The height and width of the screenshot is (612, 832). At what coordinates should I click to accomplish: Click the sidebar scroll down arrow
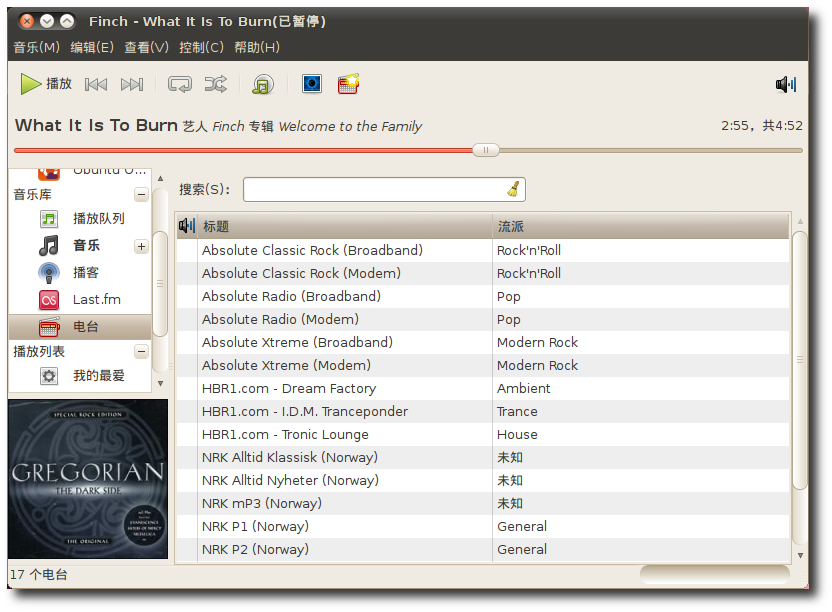160,383
